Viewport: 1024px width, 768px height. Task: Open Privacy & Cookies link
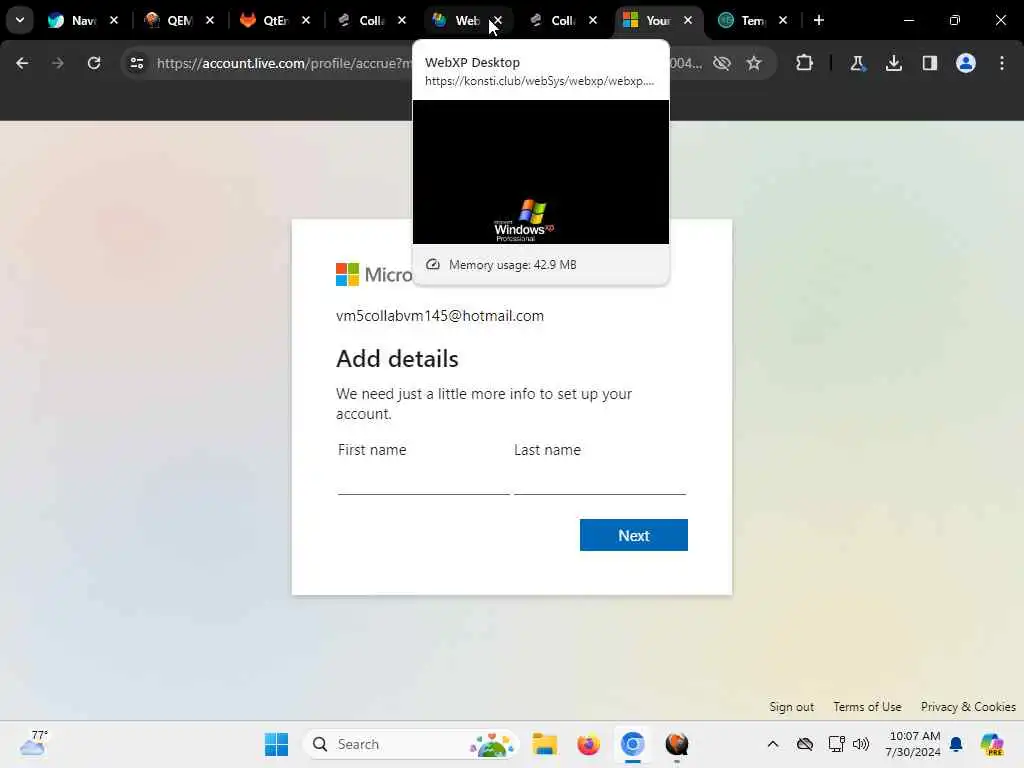point(968,707)
